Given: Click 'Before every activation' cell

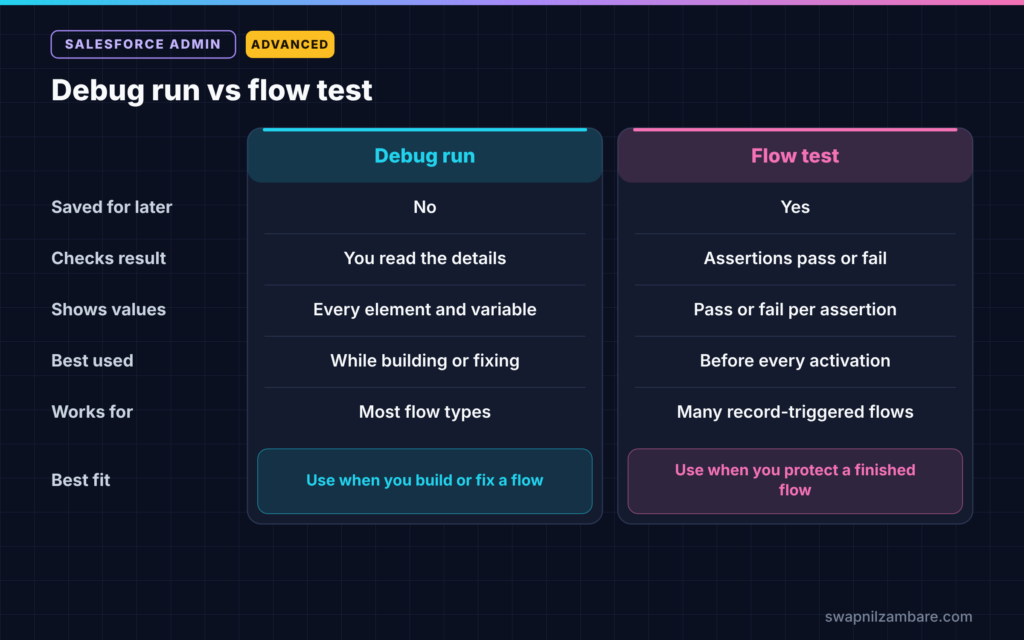Looking at the screenshot, I should click(x=795, y=360).
